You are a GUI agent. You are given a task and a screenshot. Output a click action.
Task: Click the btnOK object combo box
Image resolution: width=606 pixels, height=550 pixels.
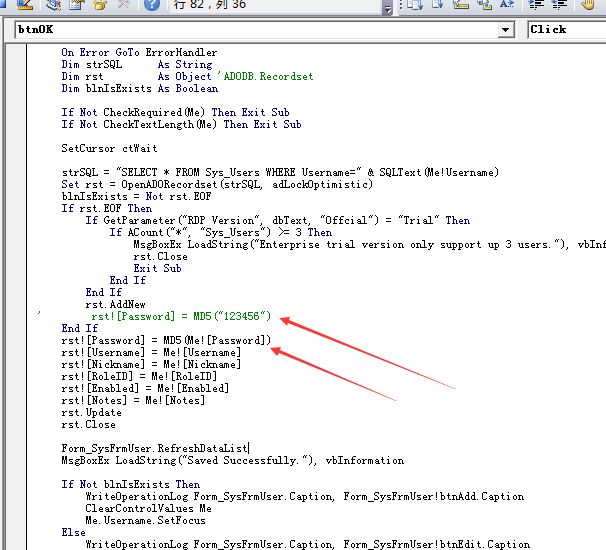click(265, 29)
